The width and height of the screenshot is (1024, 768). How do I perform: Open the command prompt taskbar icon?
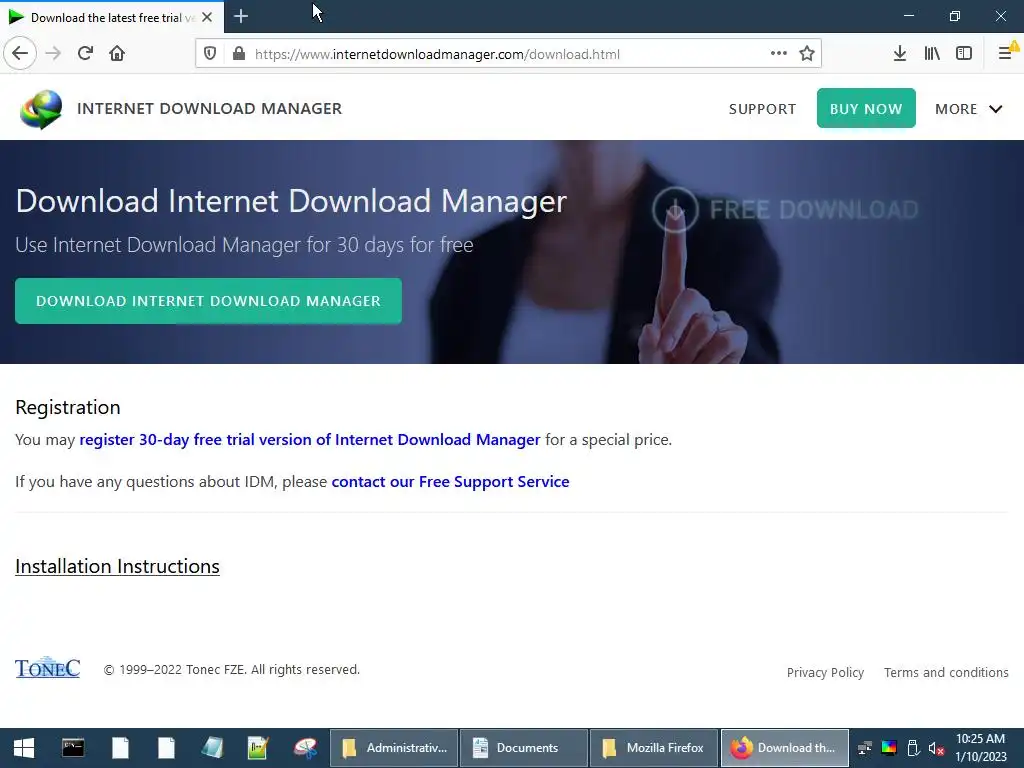point(72,748)
